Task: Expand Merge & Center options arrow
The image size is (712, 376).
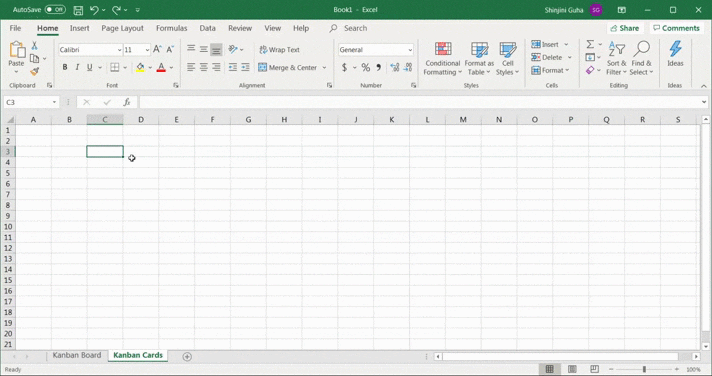Action: (x=324, y=68)
